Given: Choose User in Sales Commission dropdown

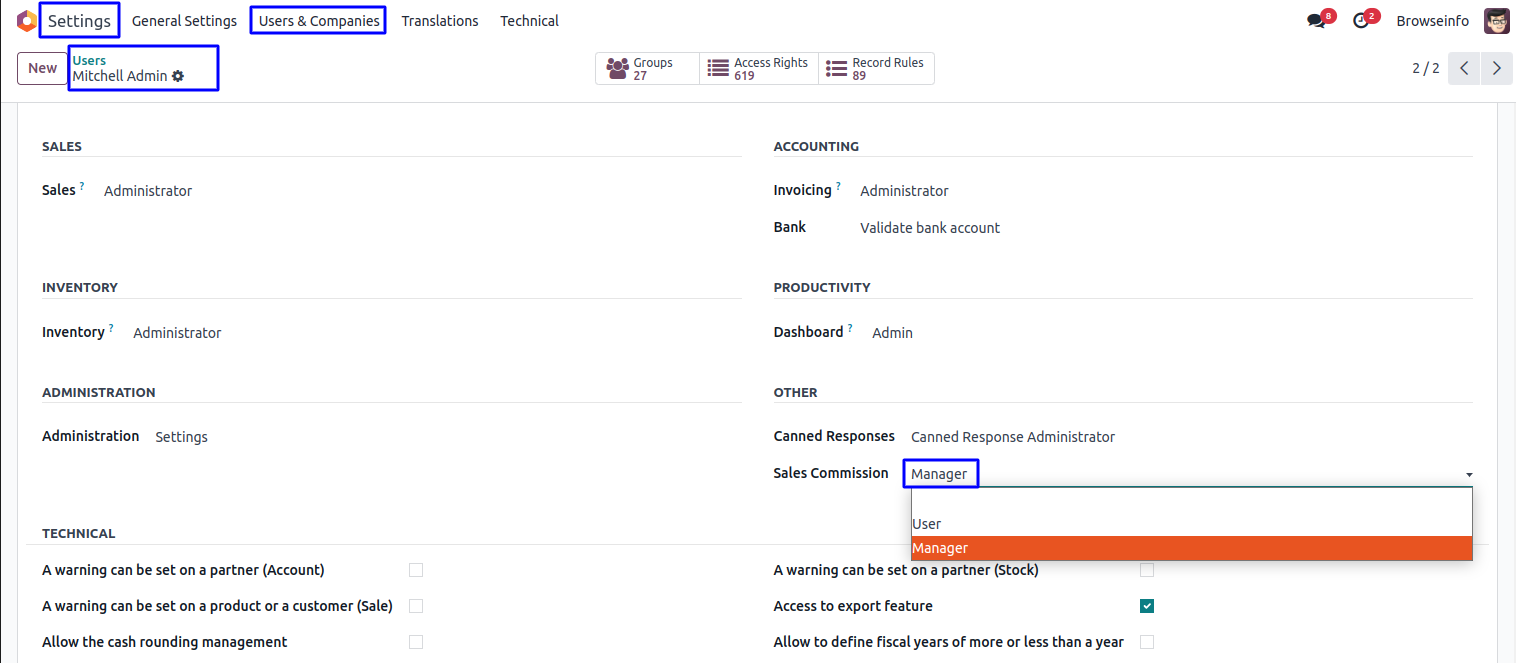Looking at the screenshot, I should (927, 524).
